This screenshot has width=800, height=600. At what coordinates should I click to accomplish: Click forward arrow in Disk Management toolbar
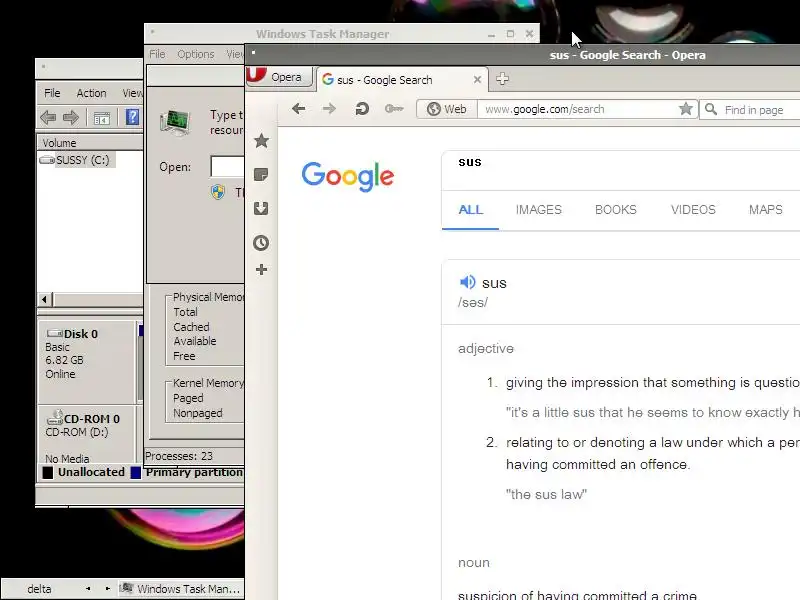71,118
